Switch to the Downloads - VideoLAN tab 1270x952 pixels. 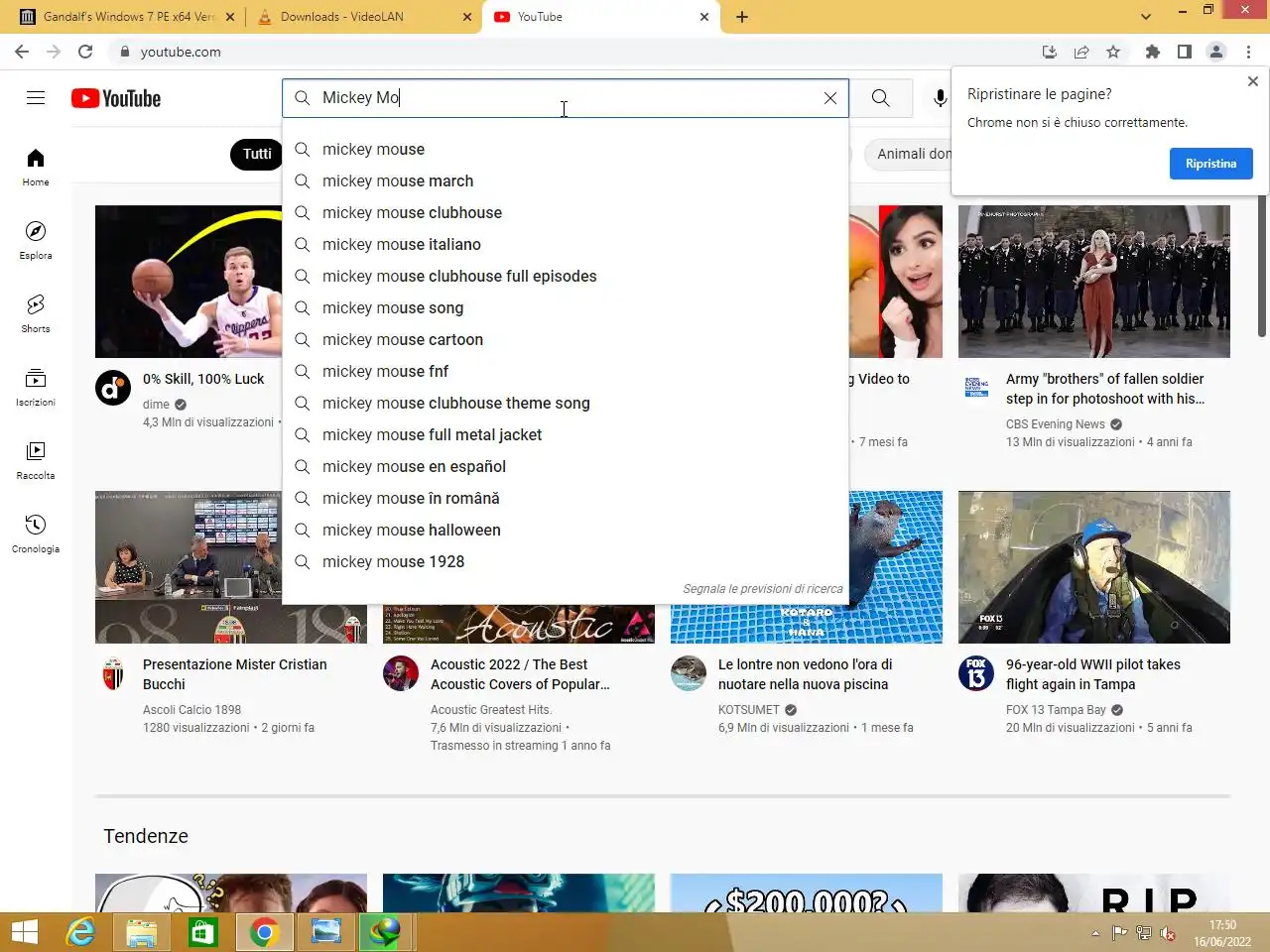click(x=362, y=17)
